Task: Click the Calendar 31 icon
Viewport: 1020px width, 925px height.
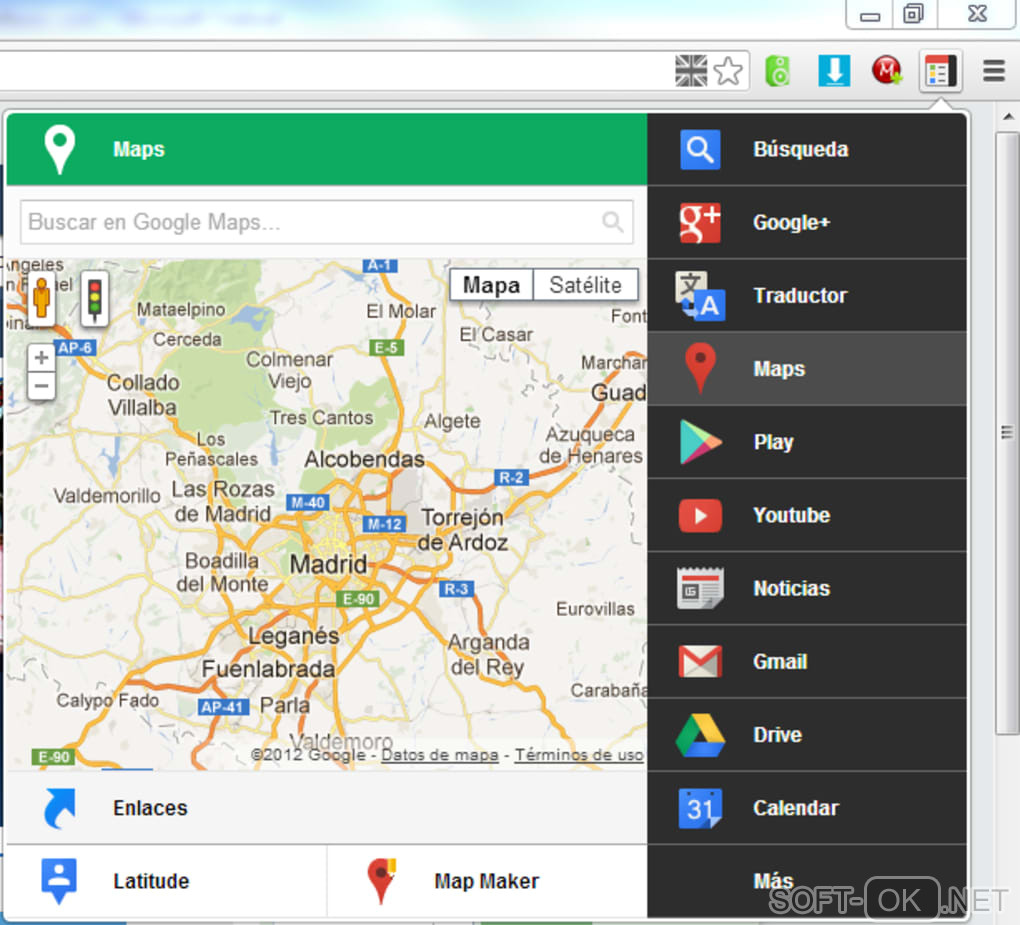Action: tap(700, 808)
